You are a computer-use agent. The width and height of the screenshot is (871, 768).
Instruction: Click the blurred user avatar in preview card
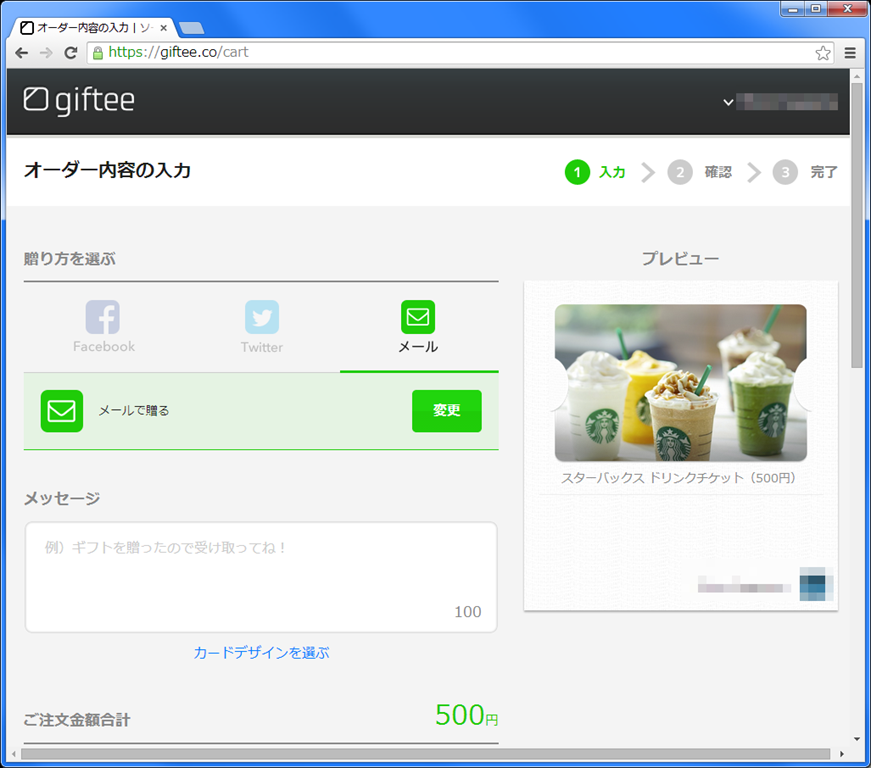click(816, 584)
